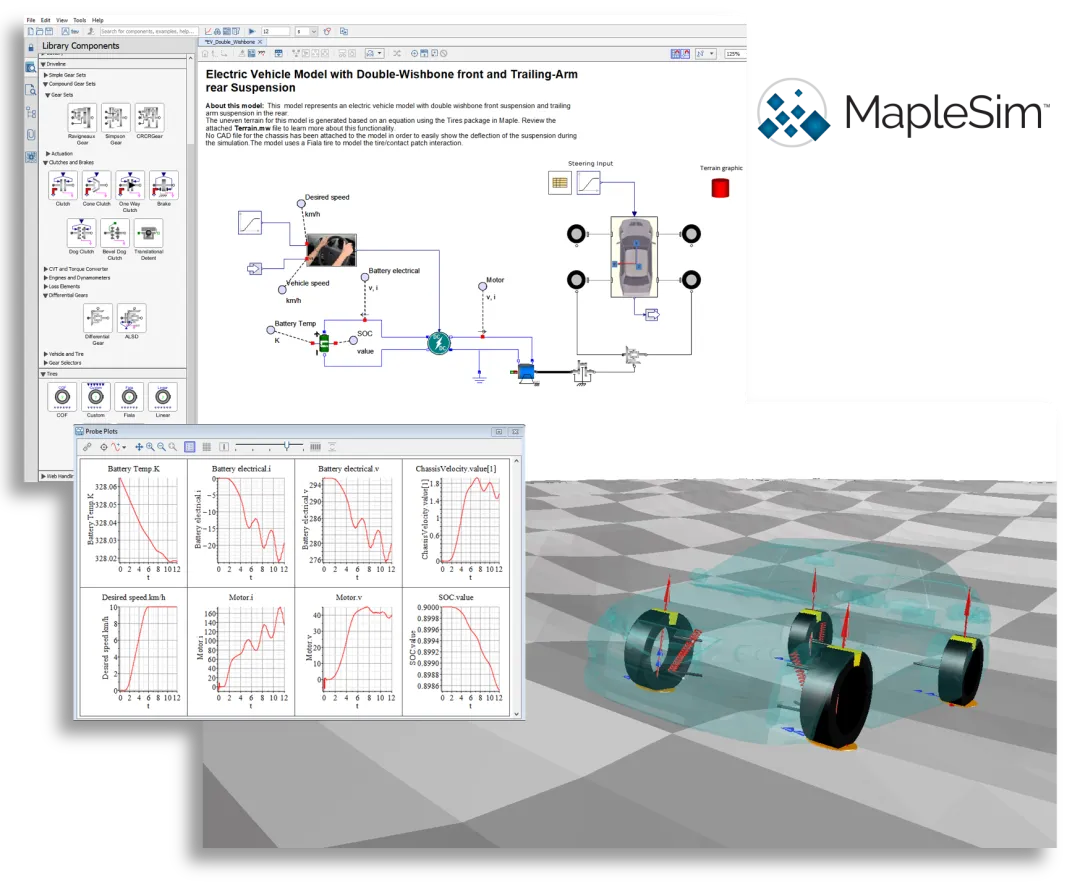Click the steering wheel driver block in diagram
Viewport: 1080px width, 882px height.
[331, 251]
